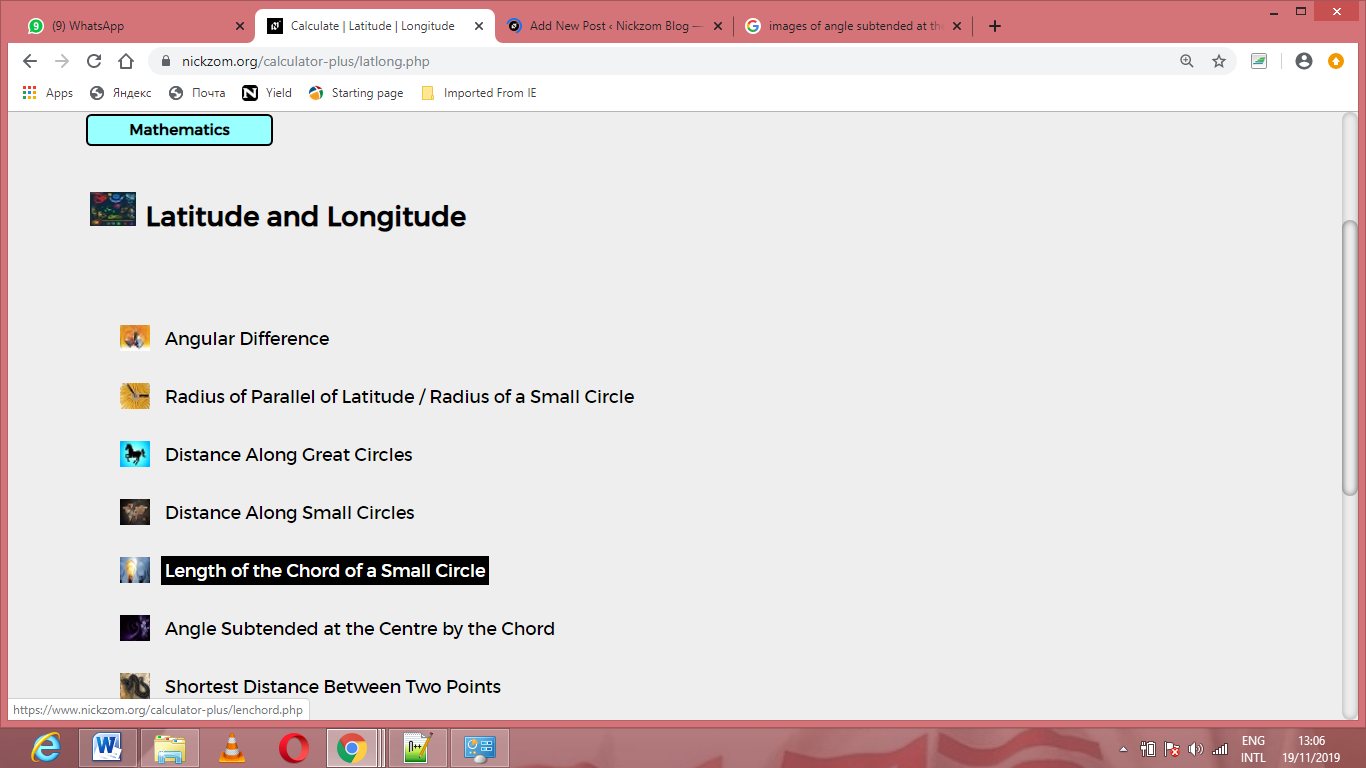
Task: Show hidden system tray icons
Action: 1123,749
